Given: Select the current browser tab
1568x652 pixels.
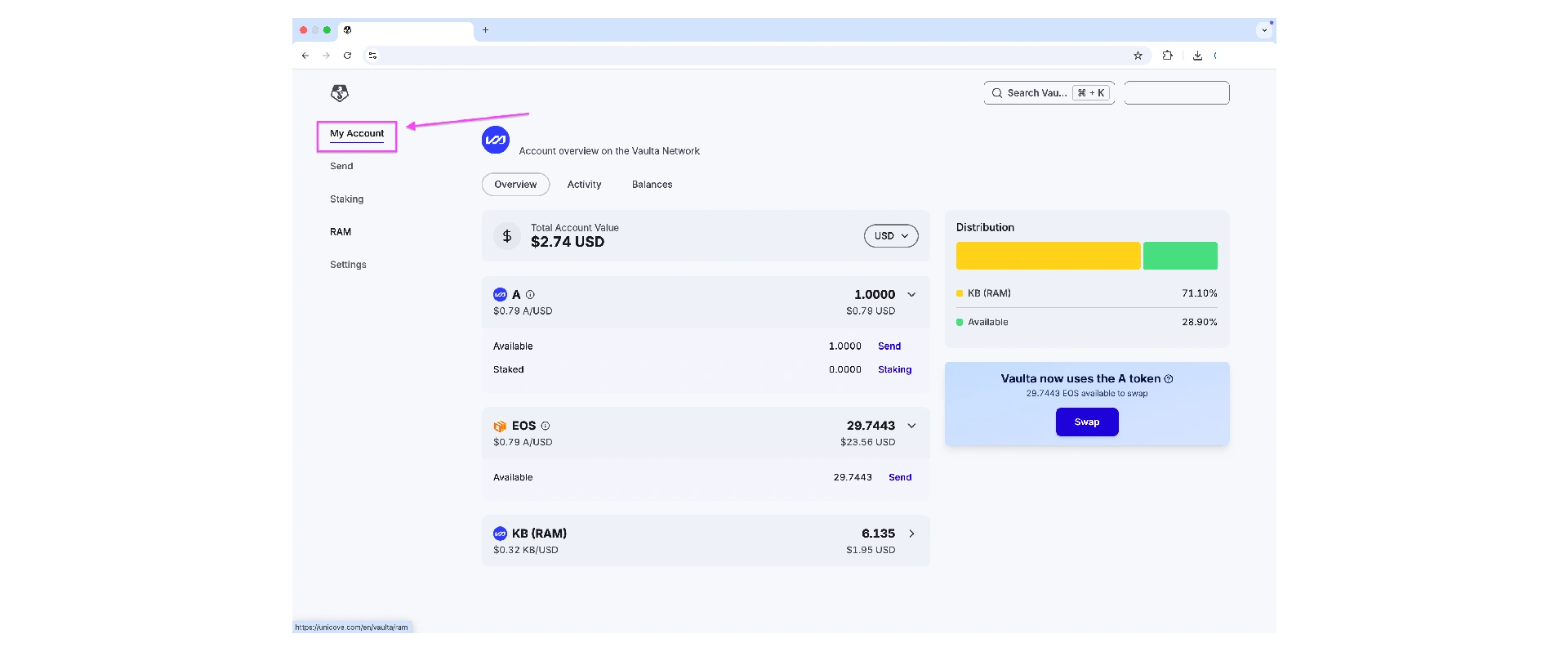Looking at the screenshot, I should point(406,30).
